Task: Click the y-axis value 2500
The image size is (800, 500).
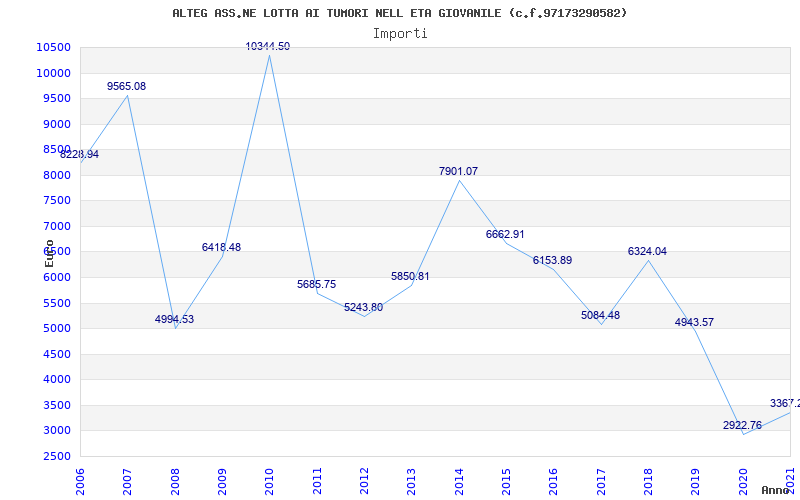Action: tap(56, 456)
